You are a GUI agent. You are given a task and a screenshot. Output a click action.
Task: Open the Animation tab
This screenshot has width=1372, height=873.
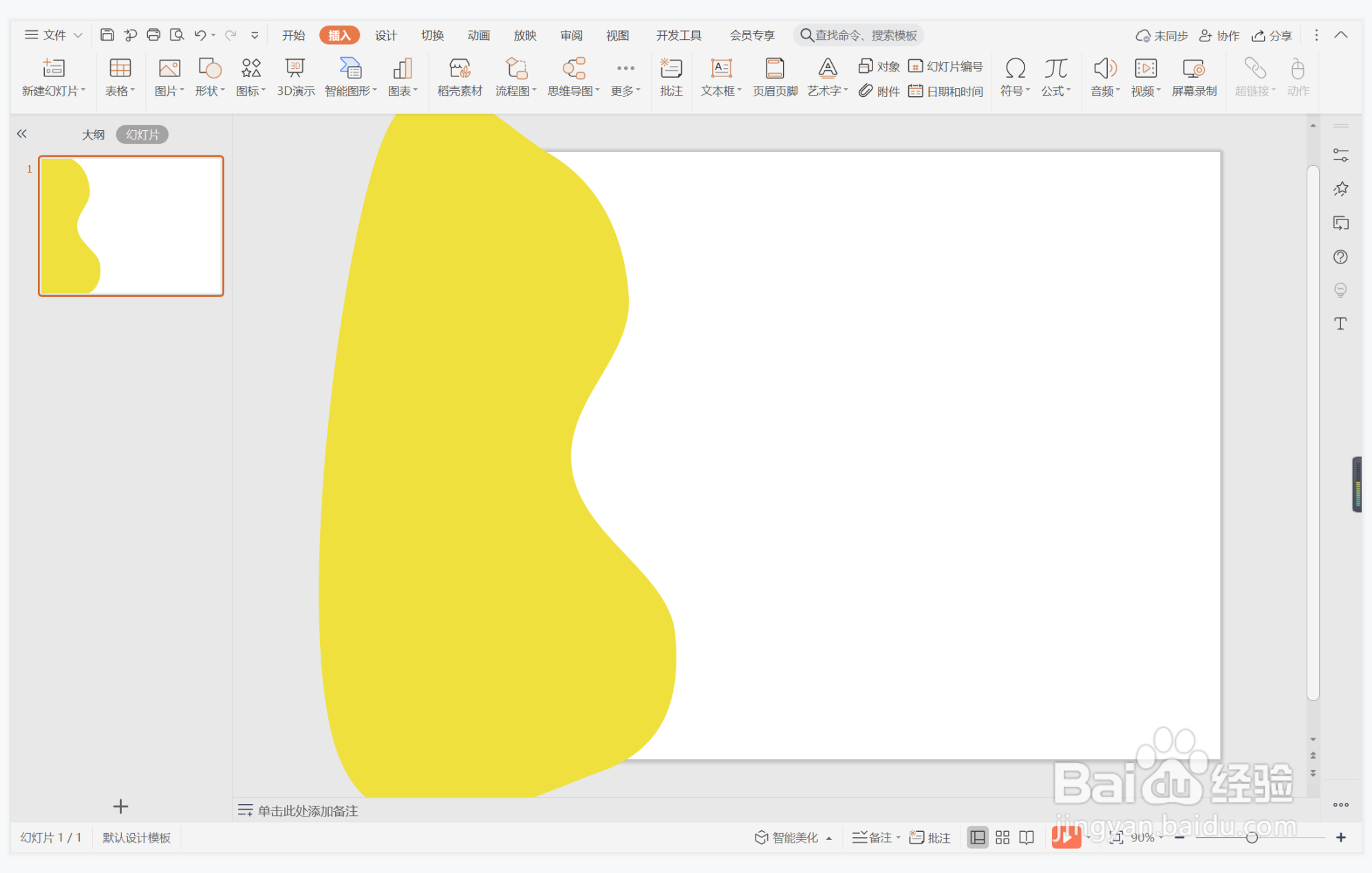pos(478,35)
